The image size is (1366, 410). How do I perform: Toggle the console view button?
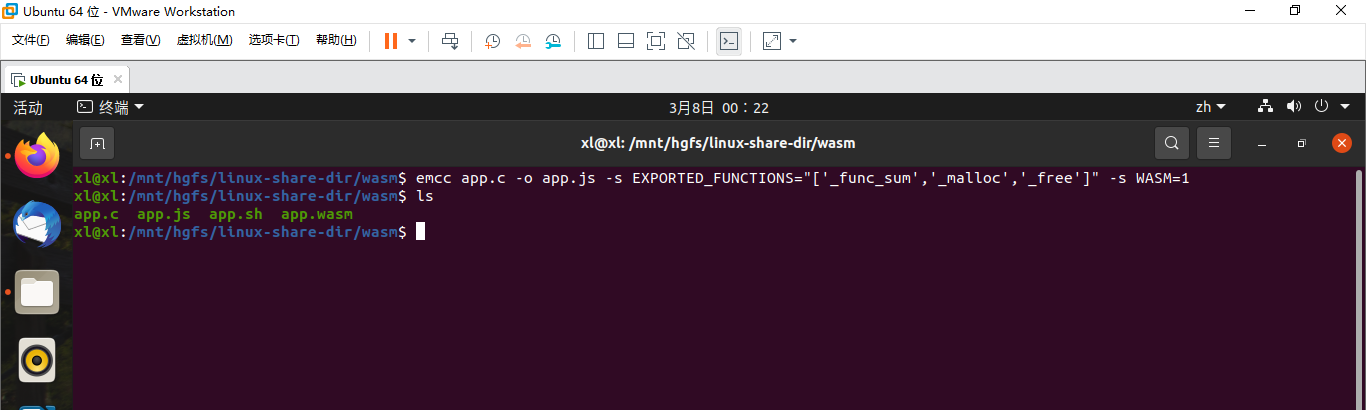point(729,41)
